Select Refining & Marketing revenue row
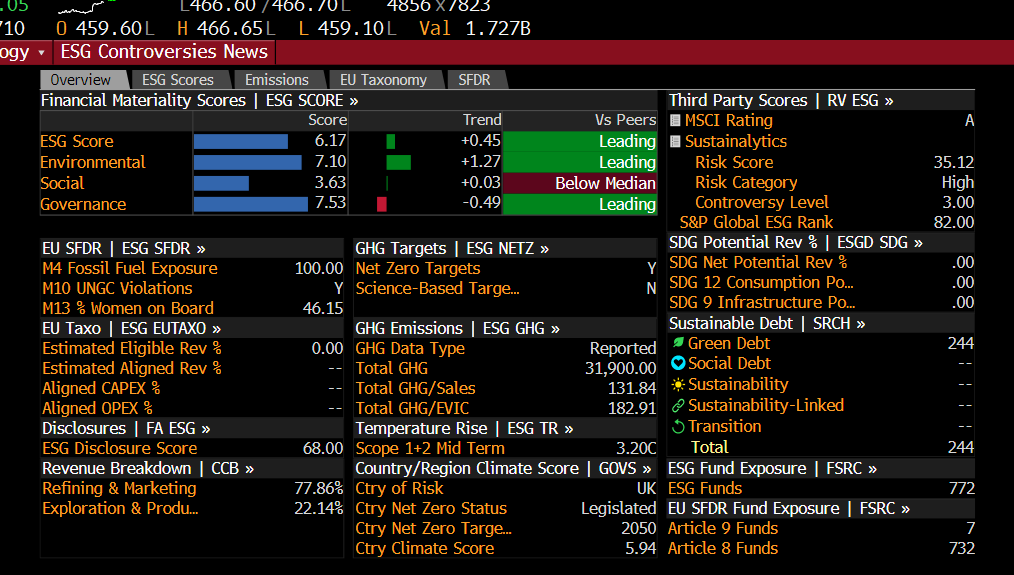Image resolution: width=1014 pixels, height=575 pixels. click(193, 488)
